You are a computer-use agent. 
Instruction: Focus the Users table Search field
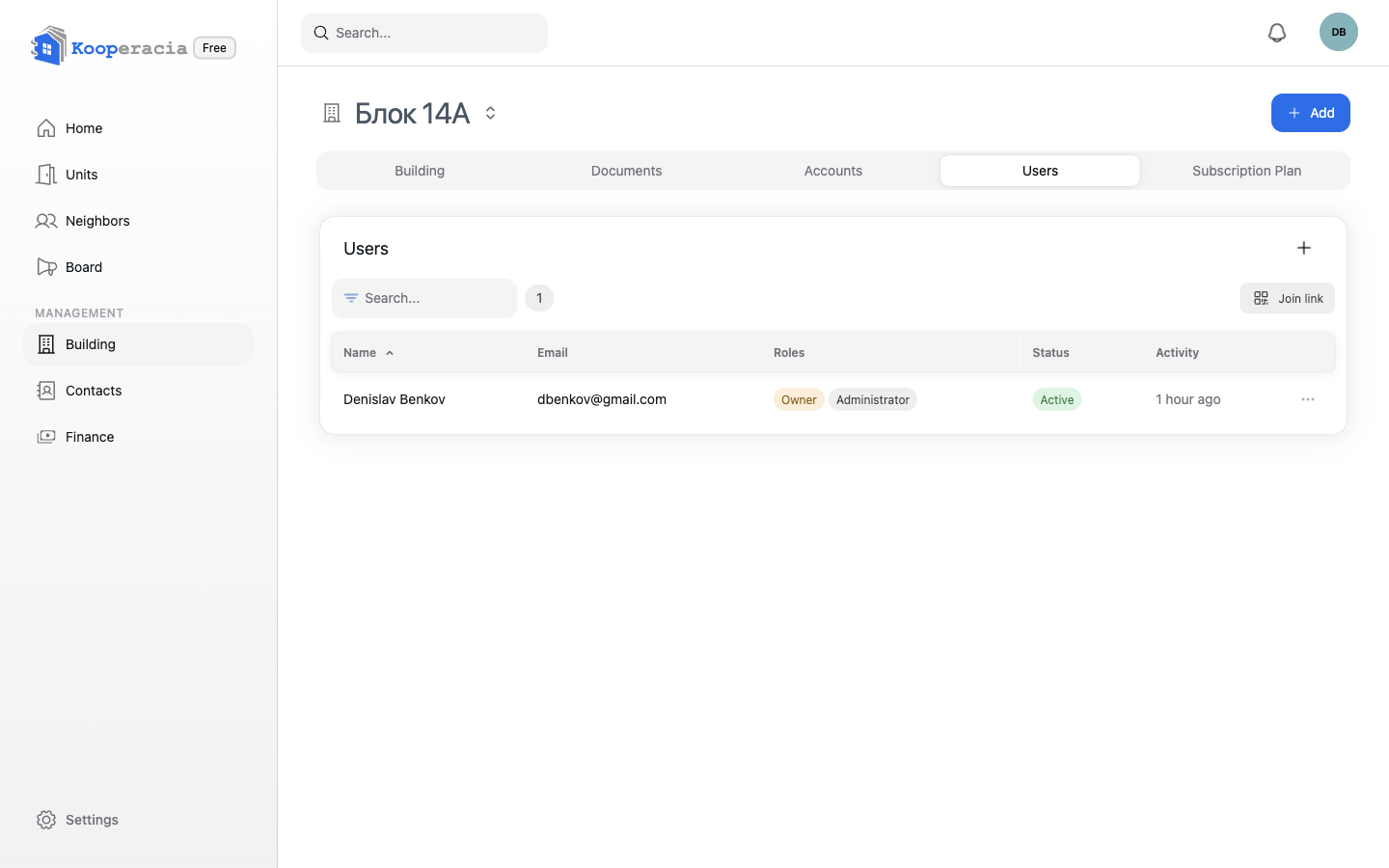point(424,298)
